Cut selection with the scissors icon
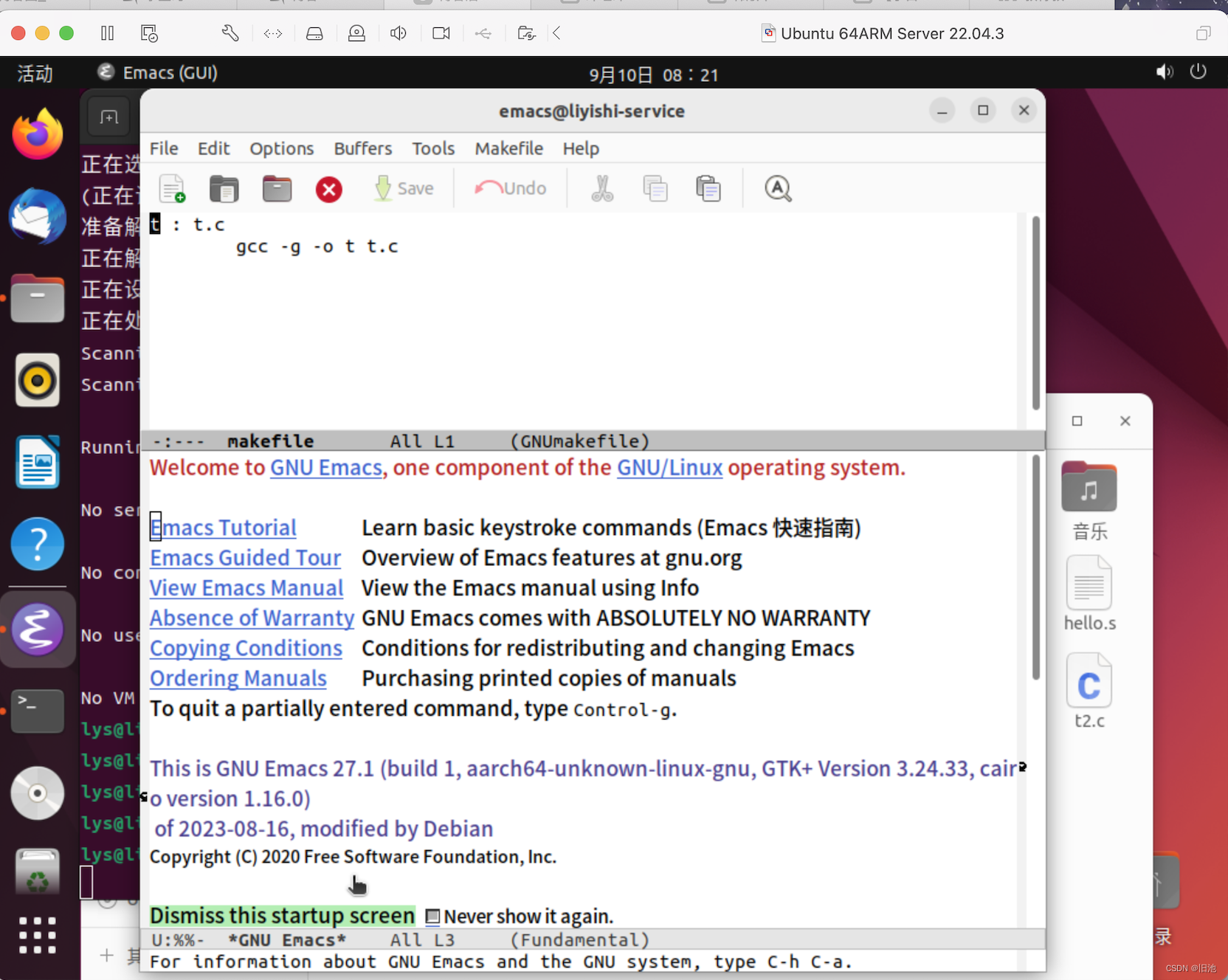Viewport: 1228px width, 980px height. tap(602, 189)
